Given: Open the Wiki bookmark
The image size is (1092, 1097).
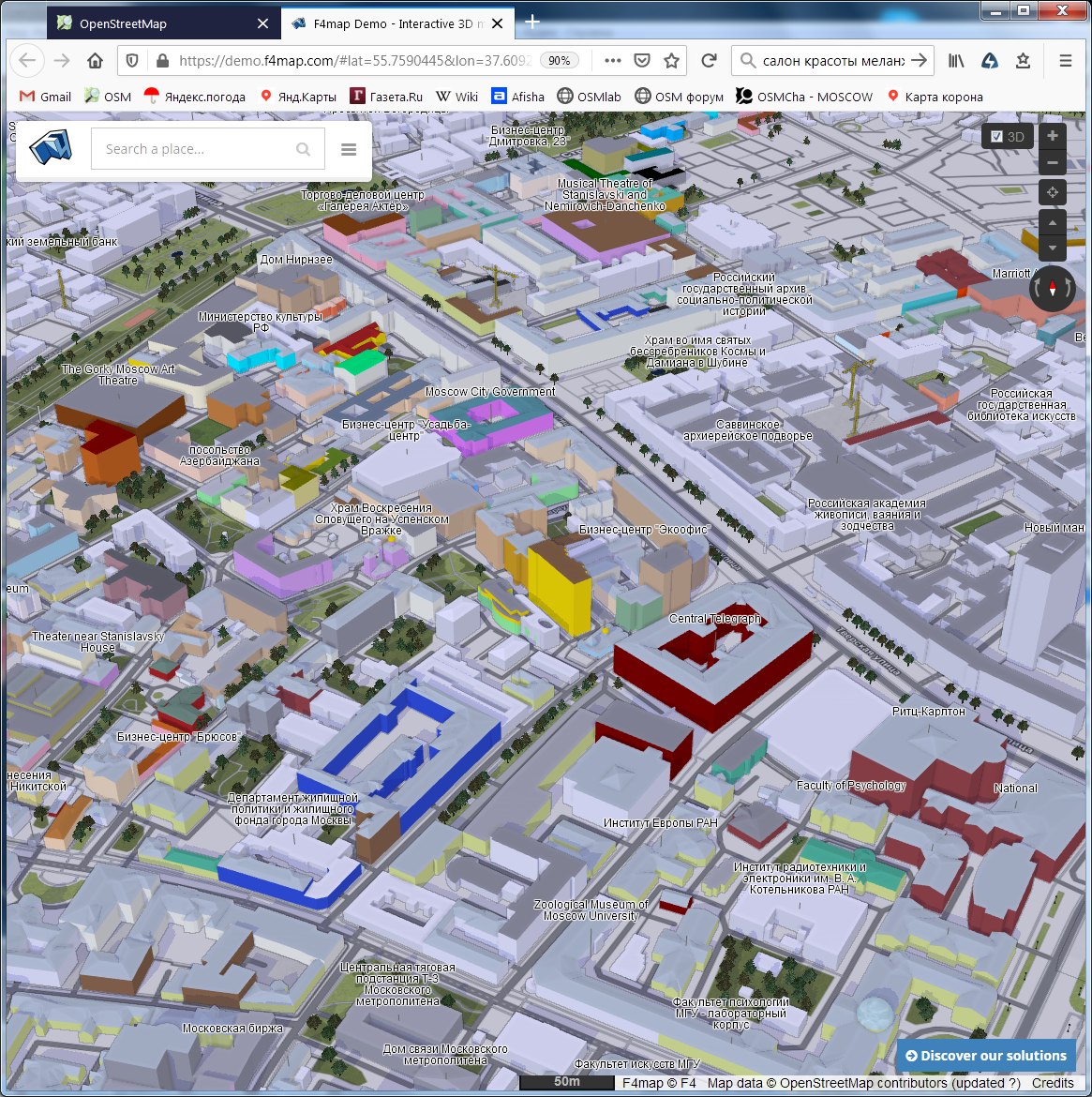Looking at the screenshot, I should coord(456,97).
